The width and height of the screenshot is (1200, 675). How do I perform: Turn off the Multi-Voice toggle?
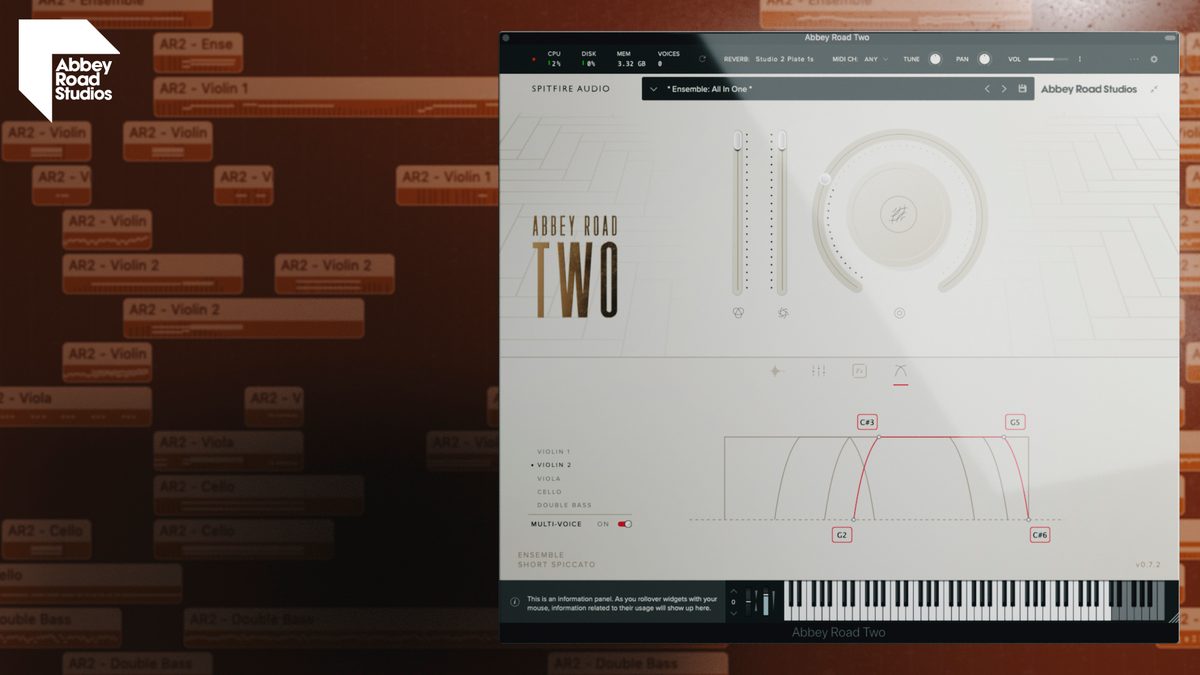coord(625,524)
